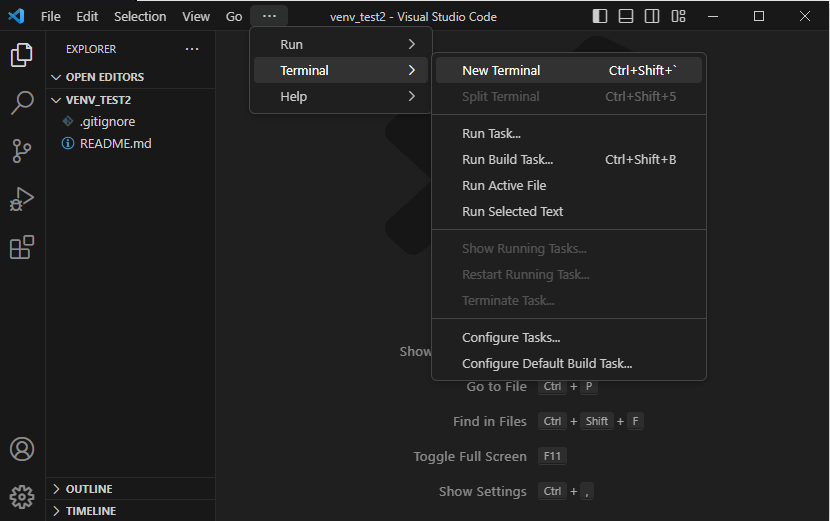Screen dimensions: 830x521
Task: Expand the Timeline section
Action: [132, 511]
